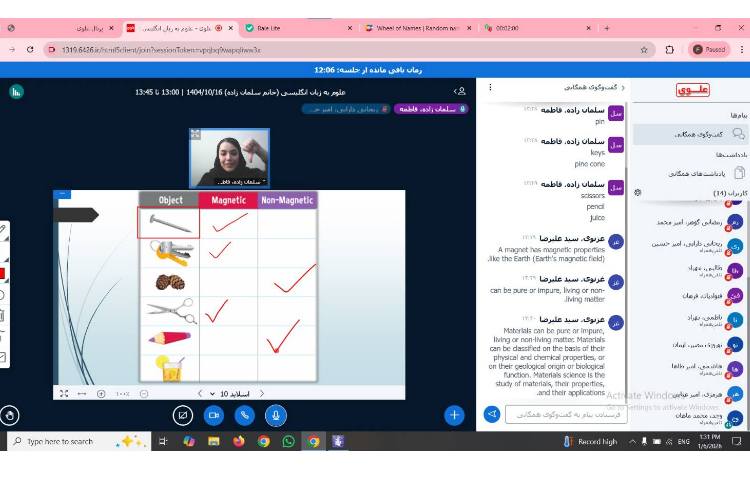Open File Explorer from the taskbar
Viewport: 750px width, 480px height.
point(214,441)
